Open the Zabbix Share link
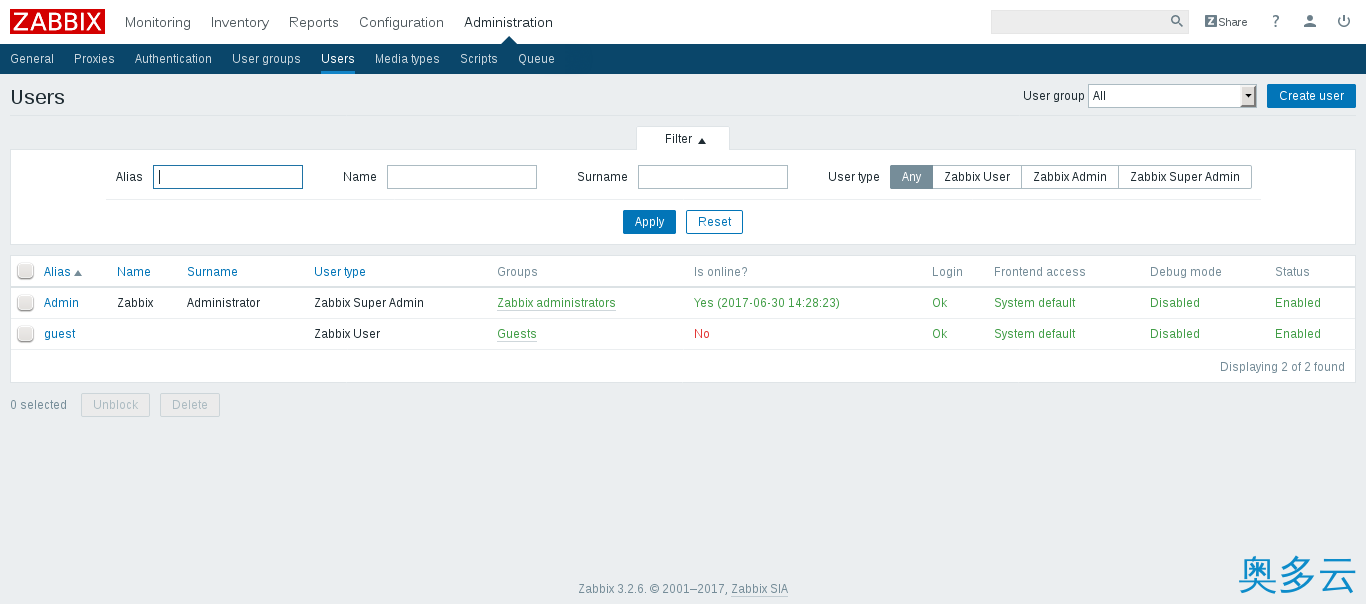 [x=1226, y=22]
